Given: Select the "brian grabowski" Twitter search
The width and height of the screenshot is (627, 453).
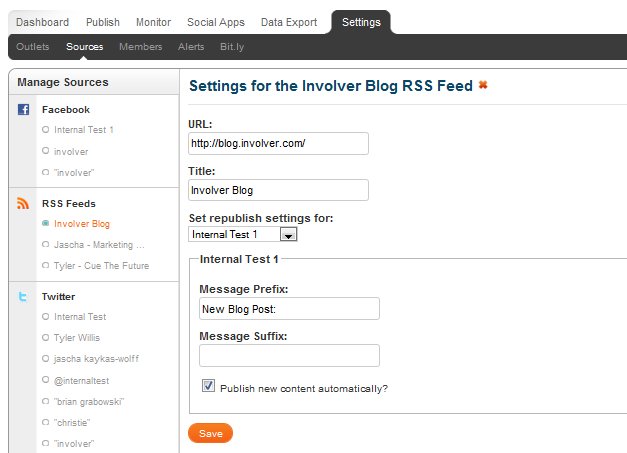Looking at the screenshot, I should [83, 401].
